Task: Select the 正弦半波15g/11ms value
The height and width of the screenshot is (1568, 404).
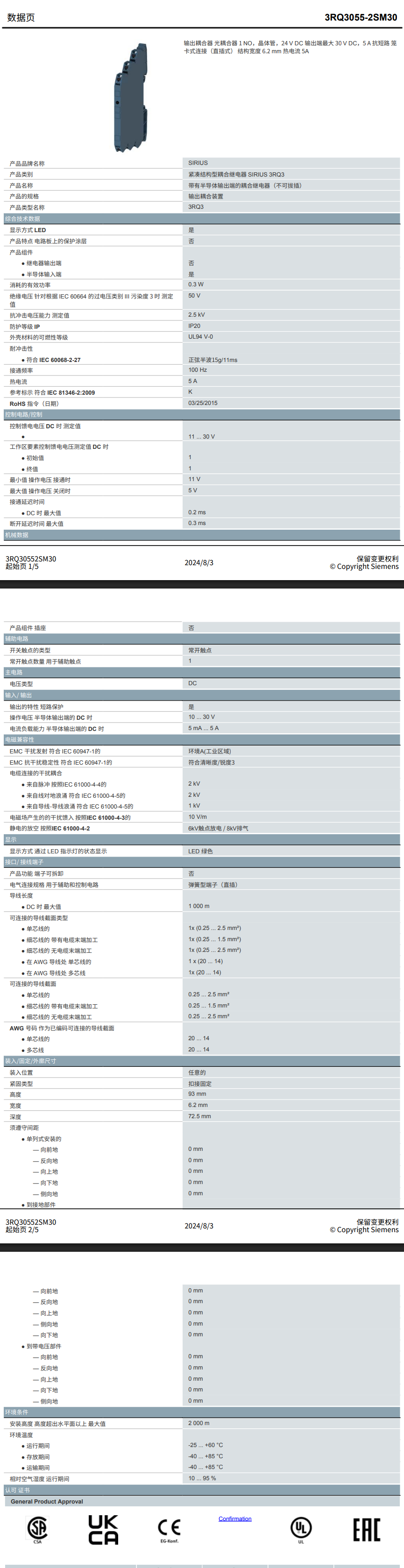Action: 213,360
